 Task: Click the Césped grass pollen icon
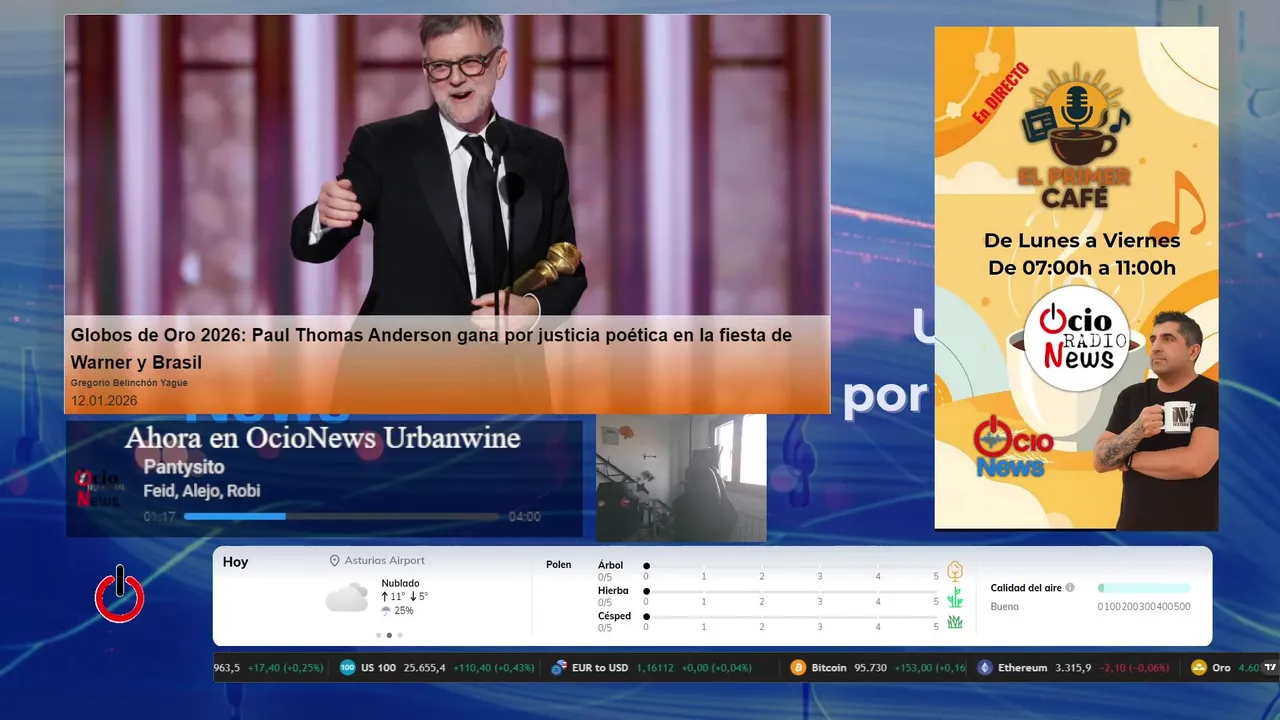pyautogui.click(x=955, y=622)
